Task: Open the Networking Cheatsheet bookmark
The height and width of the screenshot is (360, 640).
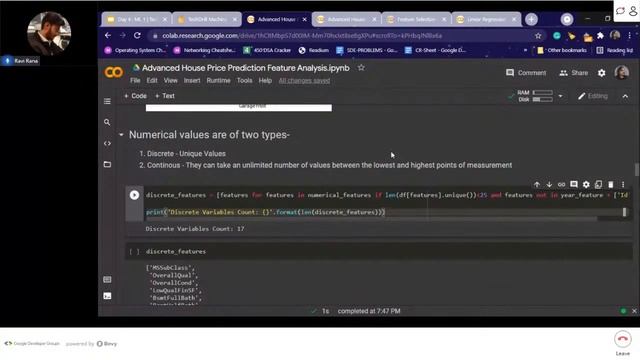Action: coord(204,50)
